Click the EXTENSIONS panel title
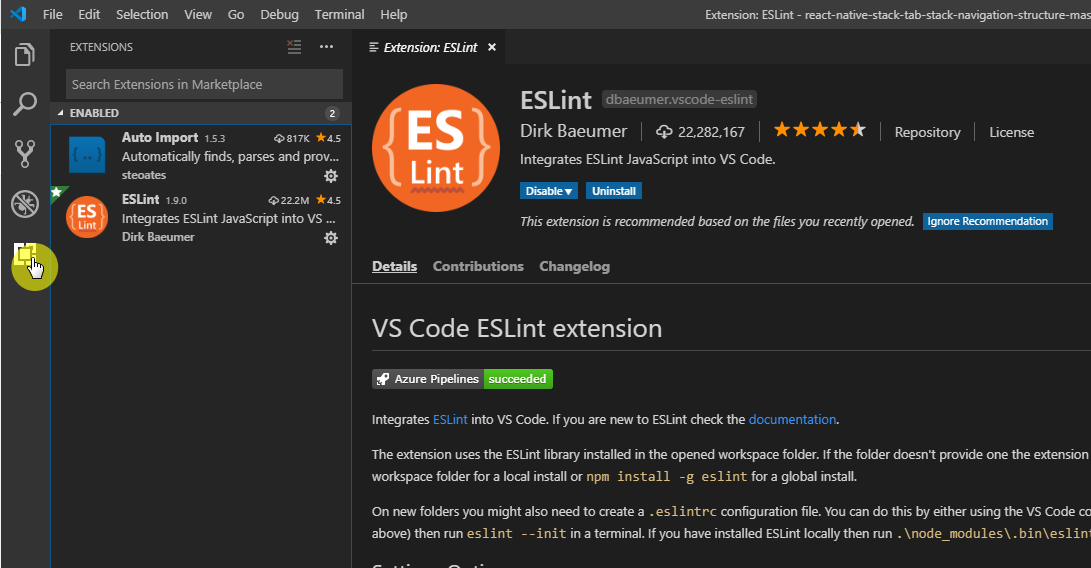 click(x=101, y=47)
